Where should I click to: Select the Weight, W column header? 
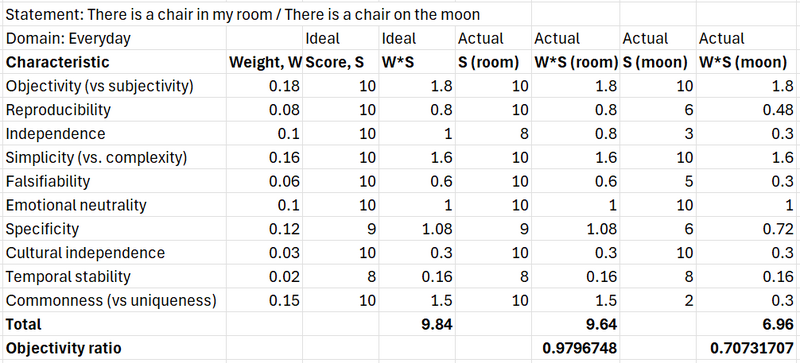tap(265, 62)
